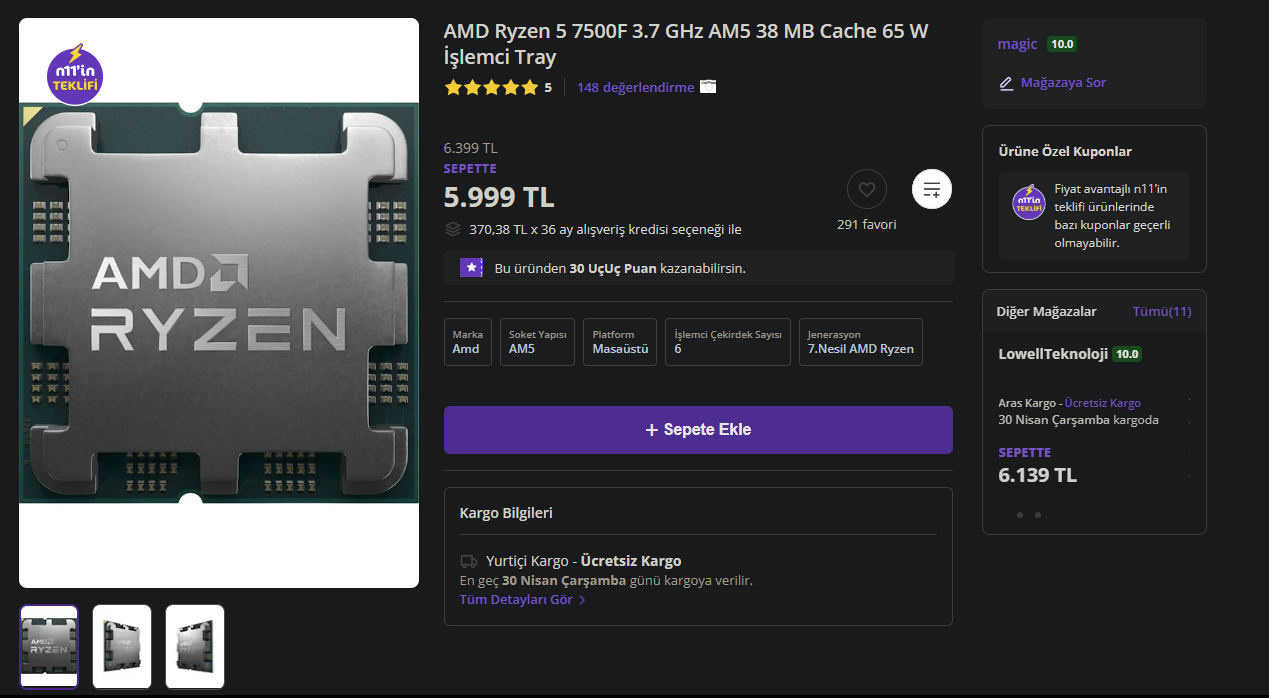Select the second carousel dot in Diğer Mağazalar
Image resolution: width=1269 pixels, height=698 pixels.
pyautogui.click(x=1038, y=515)
